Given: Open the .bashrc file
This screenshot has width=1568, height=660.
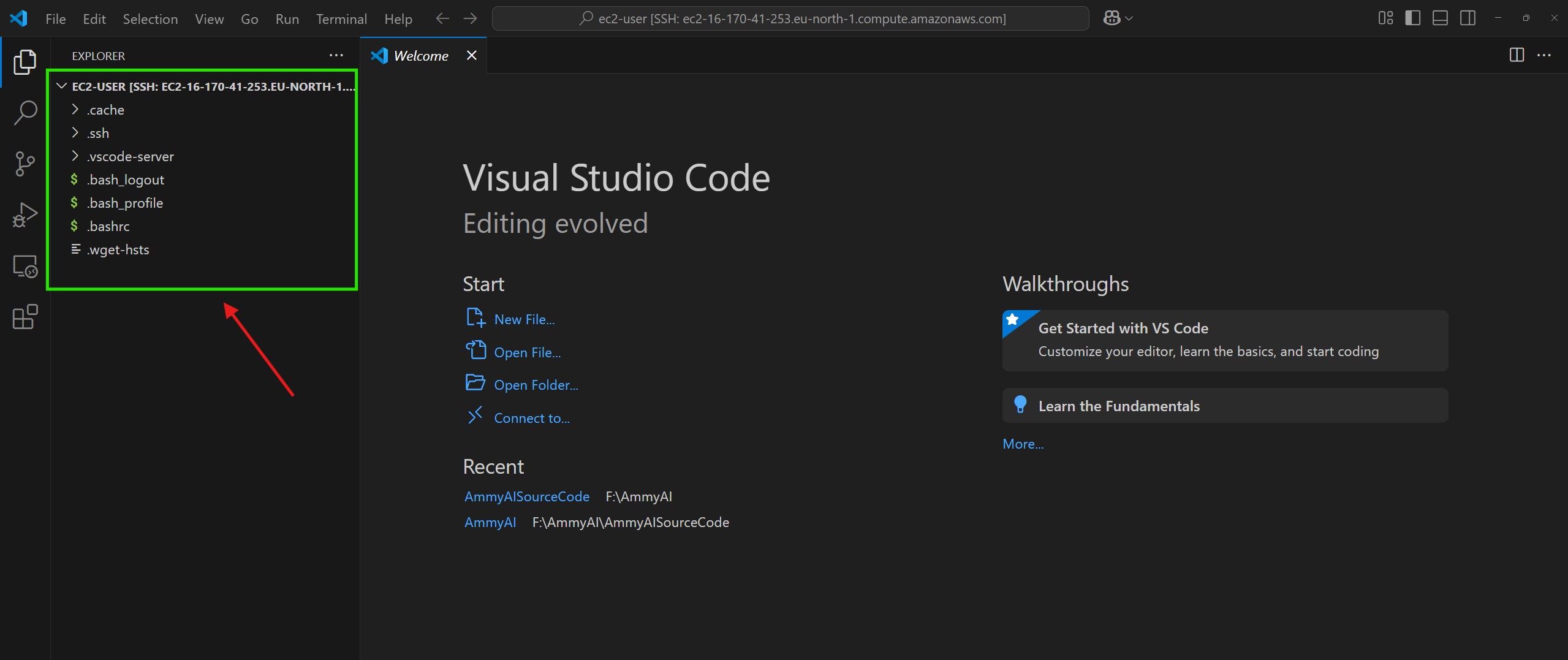Looking at the screenshot, I should click(108, 226).
